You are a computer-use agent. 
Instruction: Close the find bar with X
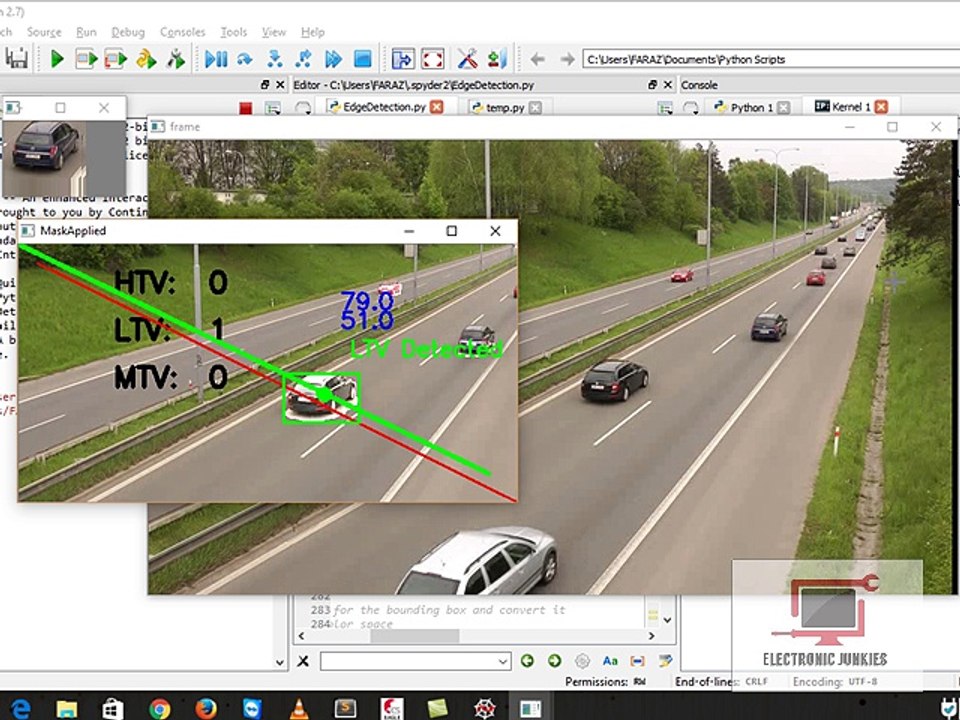click(x=303, y=661)
